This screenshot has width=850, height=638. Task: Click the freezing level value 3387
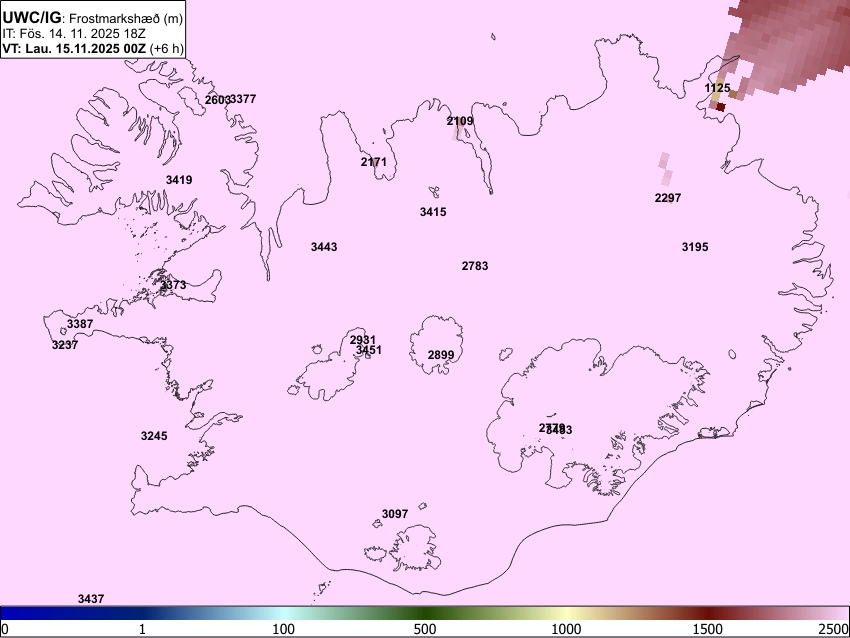coord(80,324)
